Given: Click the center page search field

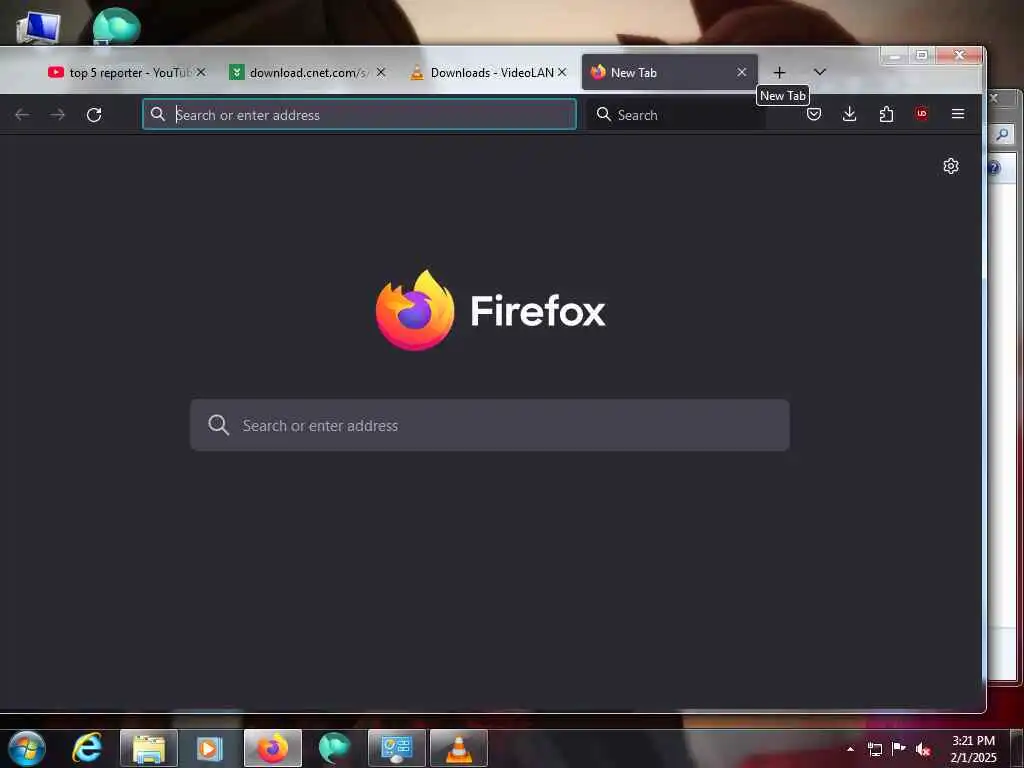Looking at the screenshot, I should (490, 425).
